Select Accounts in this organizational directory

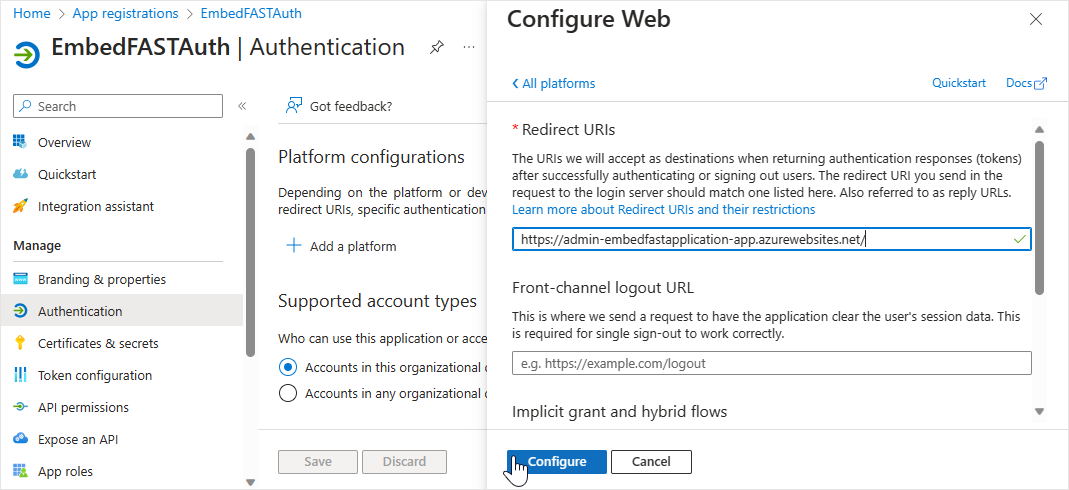tap(288, 367)
